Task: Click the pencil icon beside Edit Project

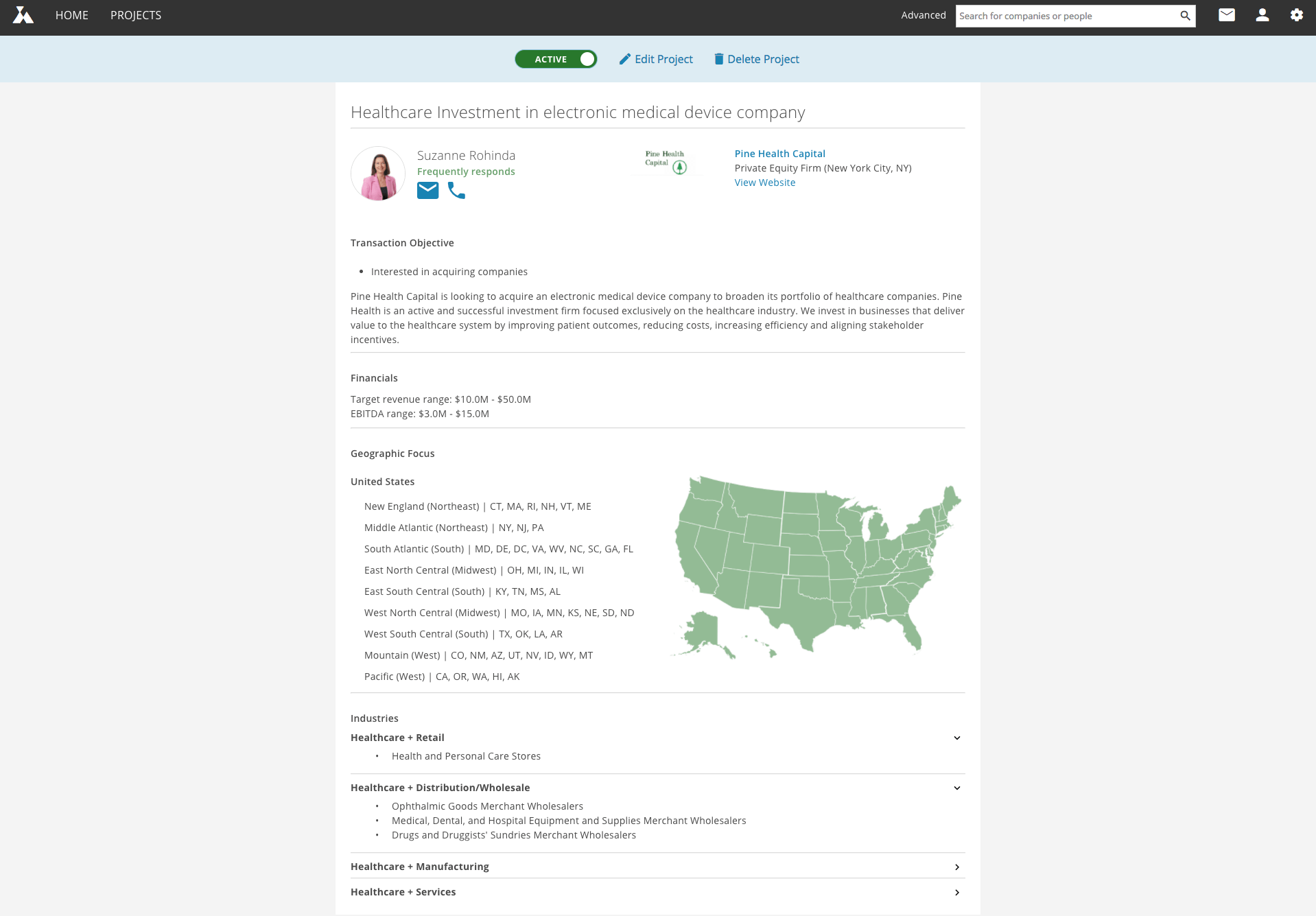Action: coord(624,59)
